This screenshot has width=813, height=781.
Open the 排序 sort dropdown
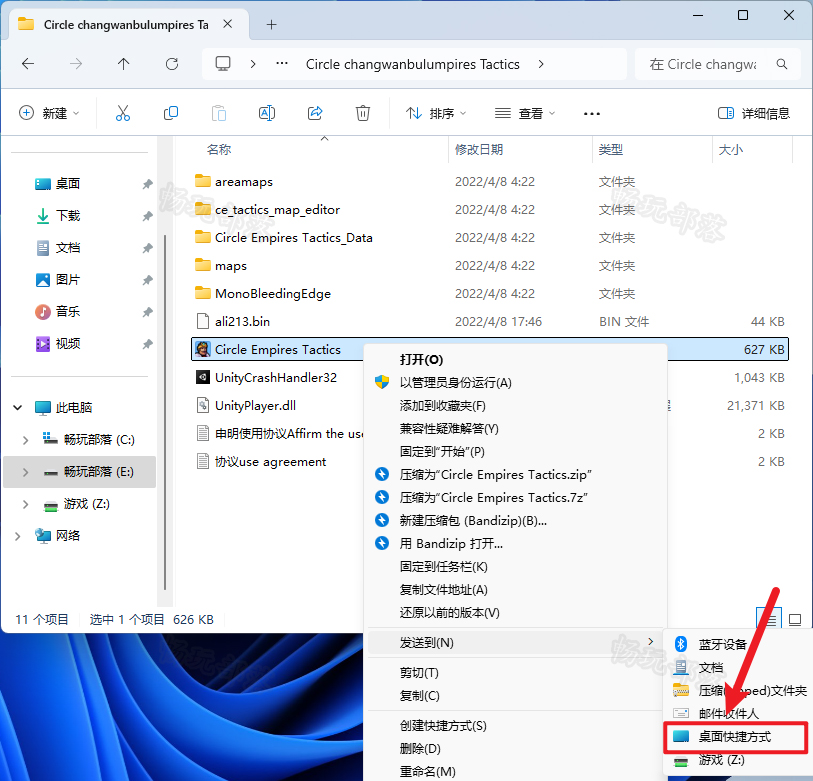(x=436, y=113)
